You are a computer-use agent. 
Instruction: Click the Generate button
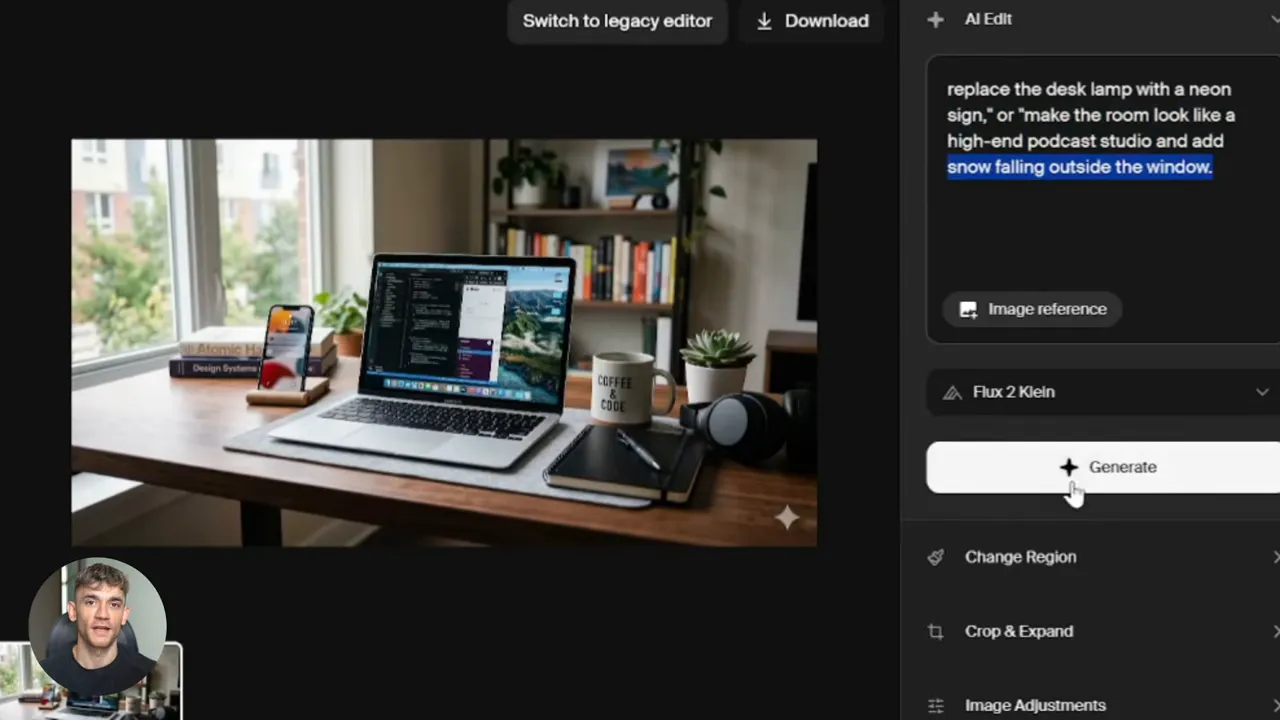coord(1103,467)
